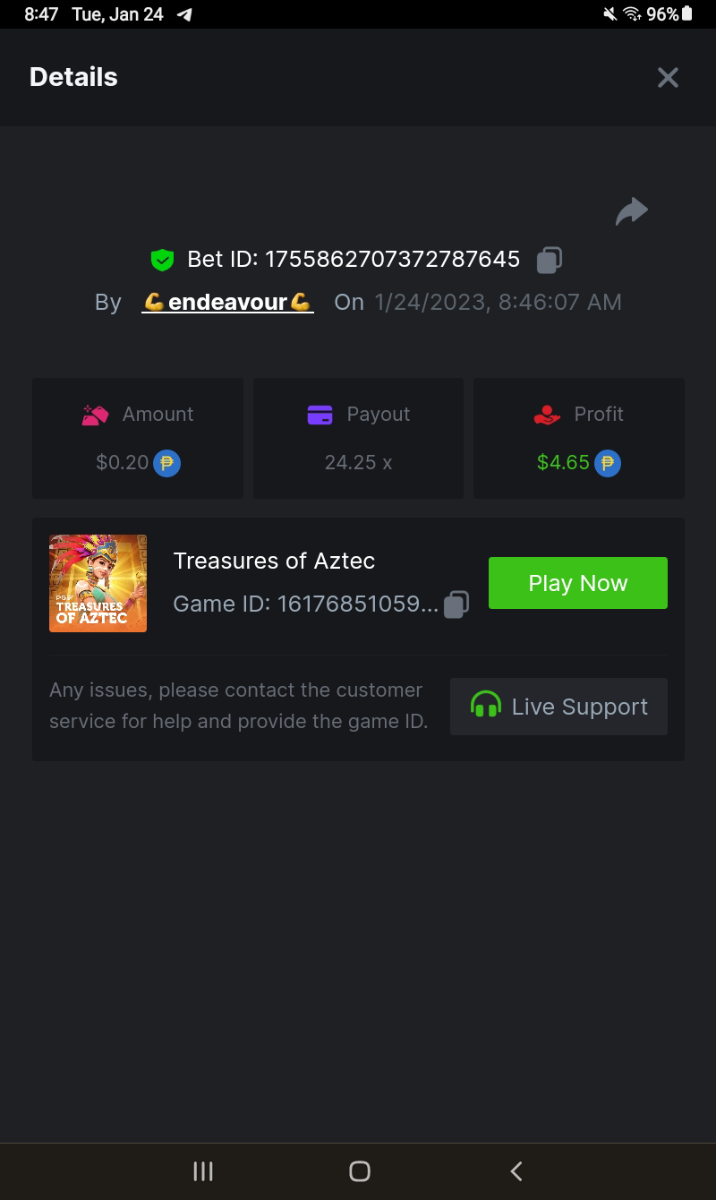Open Live Support chat

558,707
